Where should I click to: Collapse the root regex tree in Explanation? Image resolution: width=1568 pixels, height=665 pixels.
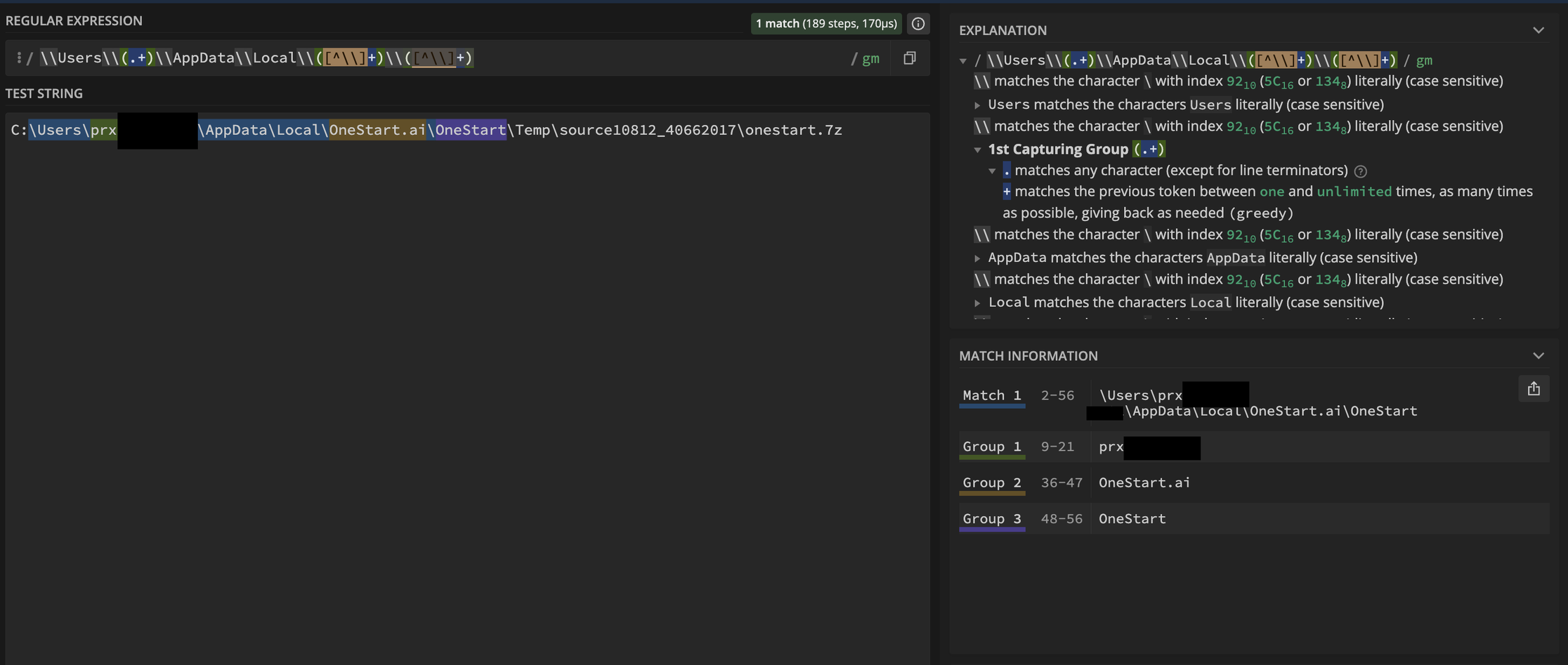click(963, 61)
